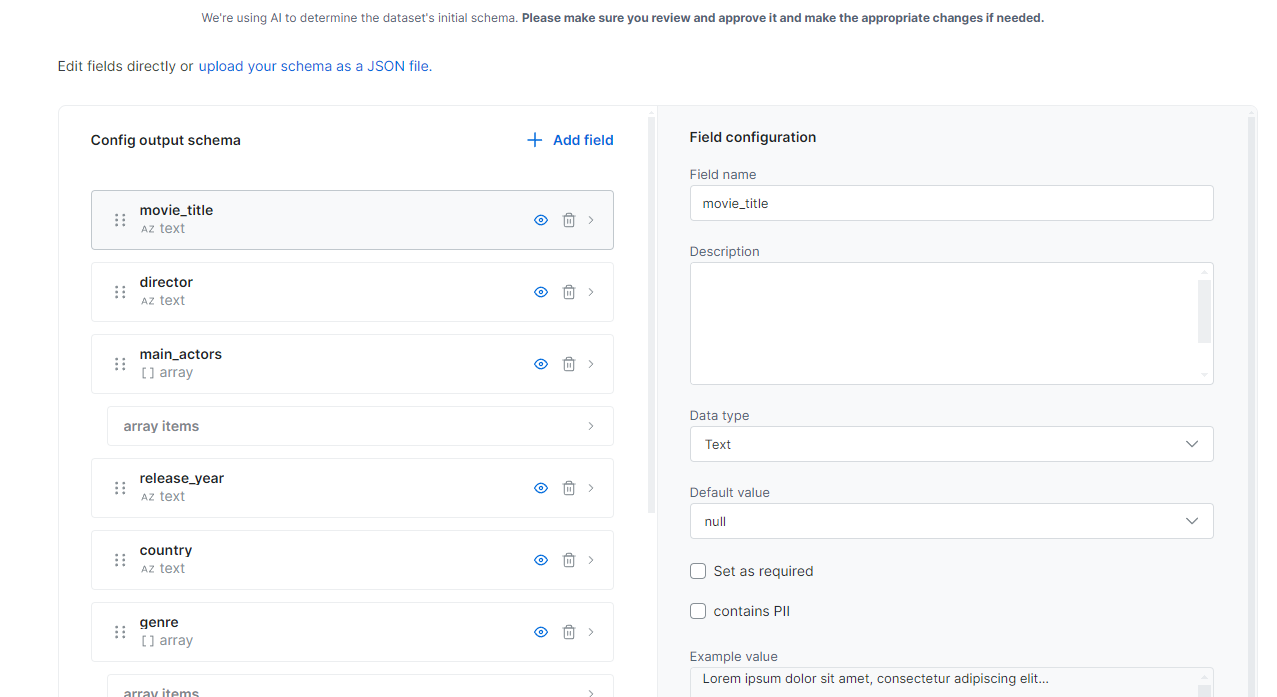Viewport: 1277px width, 697px height.
Task: Click drag handle for genre field
Action: [120, 632]
